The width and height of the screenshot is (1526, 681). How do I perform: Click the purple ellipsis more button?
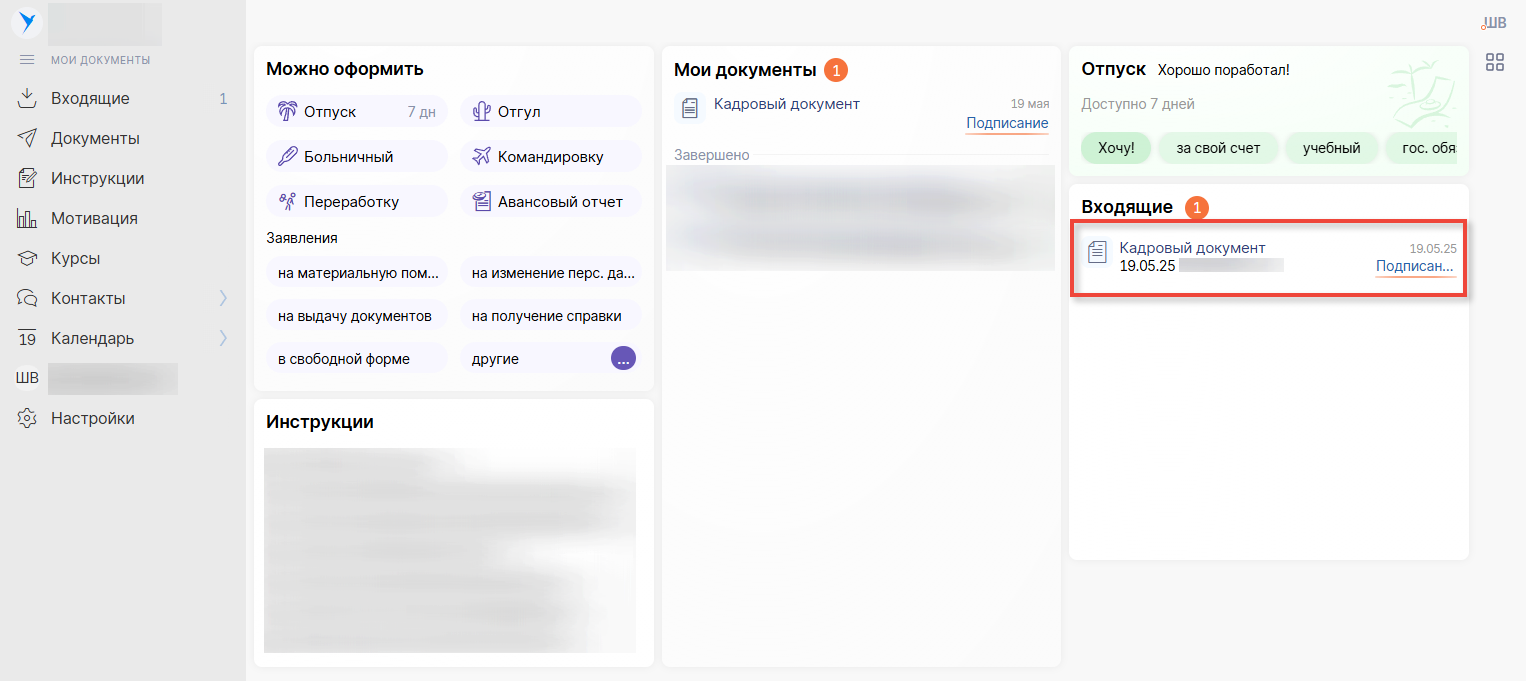click(623, 358)
